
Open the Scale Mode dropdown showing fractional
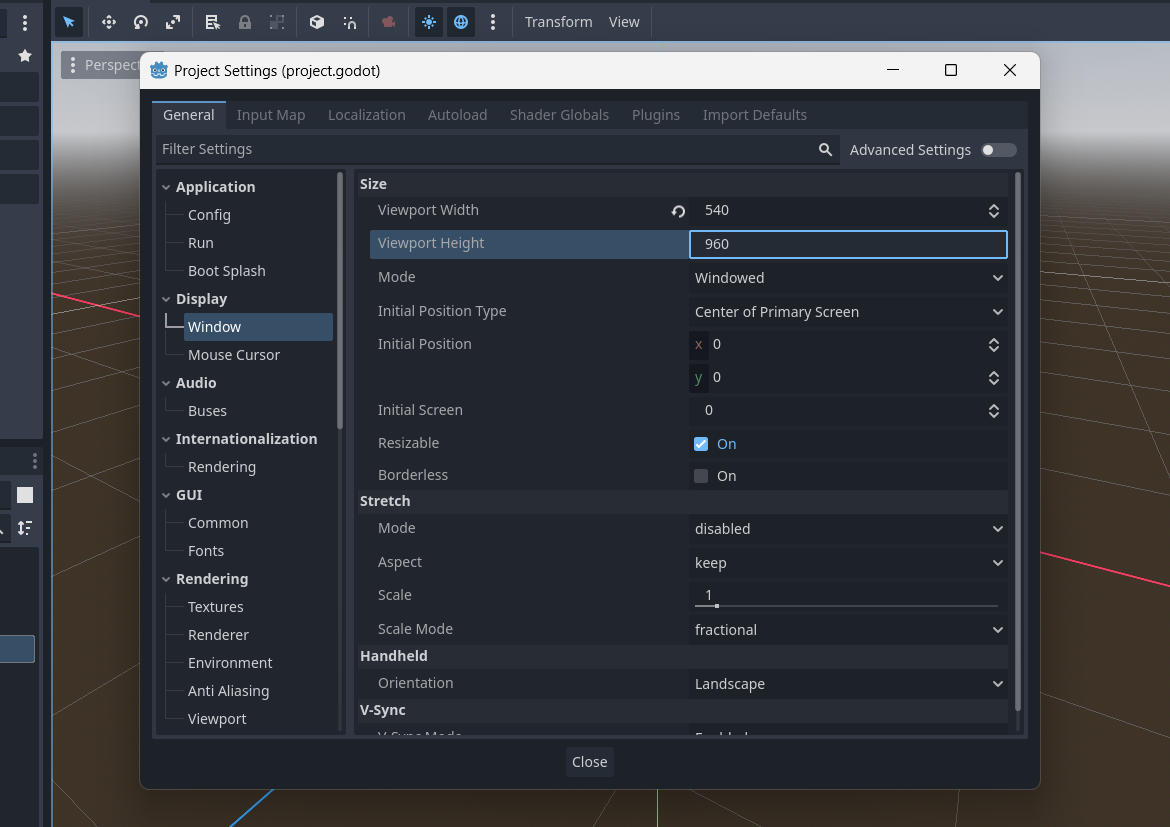point(848,630)
